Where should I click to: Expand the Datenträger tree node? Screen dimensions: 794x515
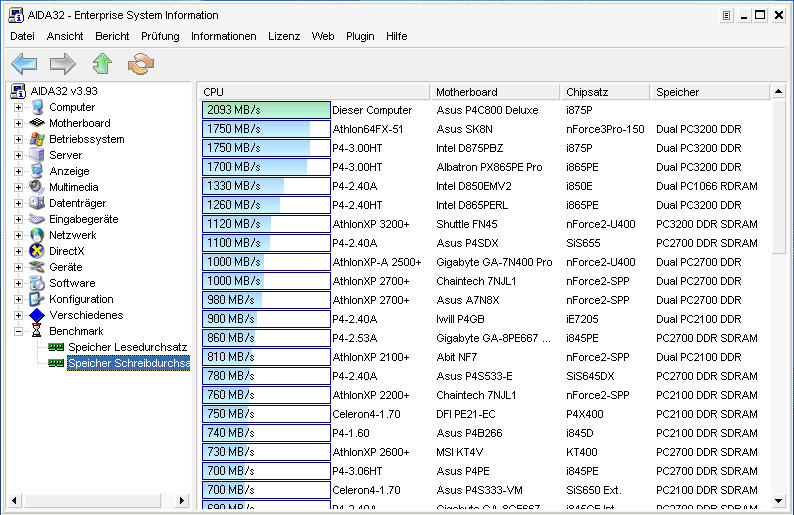pyautogui.click(x=18, y=203)
